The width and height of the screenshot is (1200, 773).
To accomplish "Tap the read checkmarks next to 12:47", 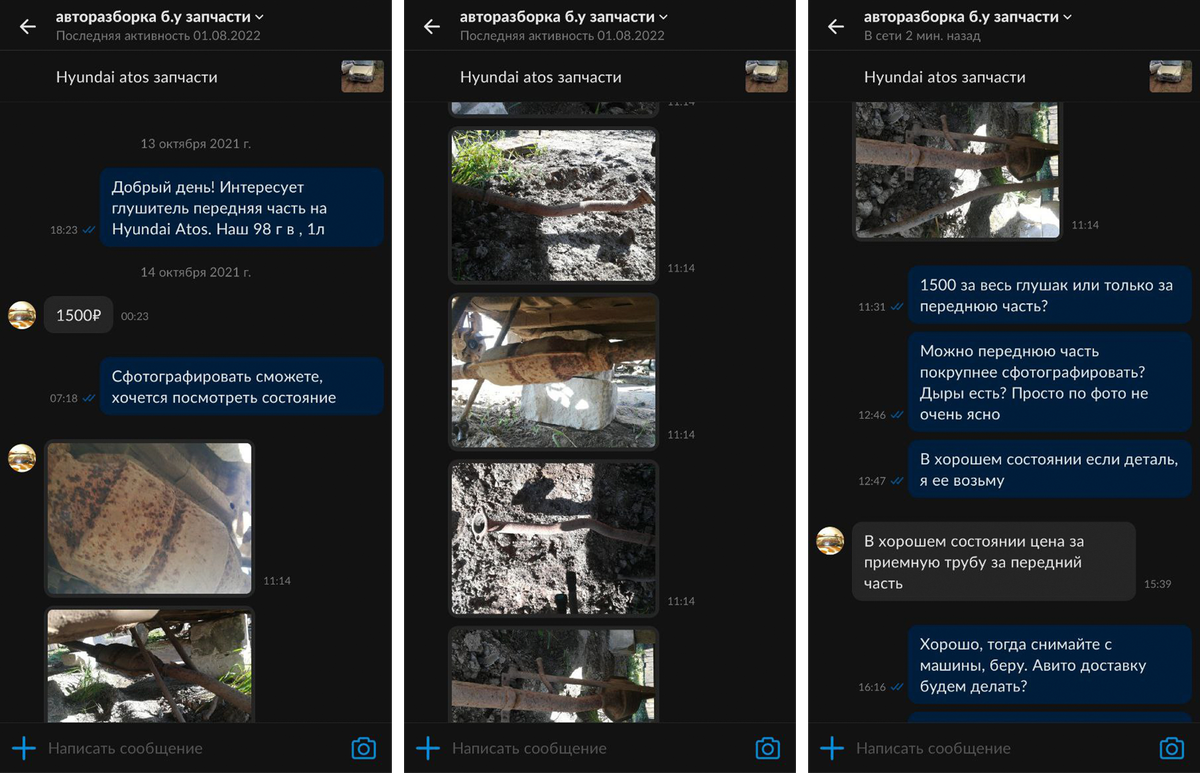I will tap(897, 481).
